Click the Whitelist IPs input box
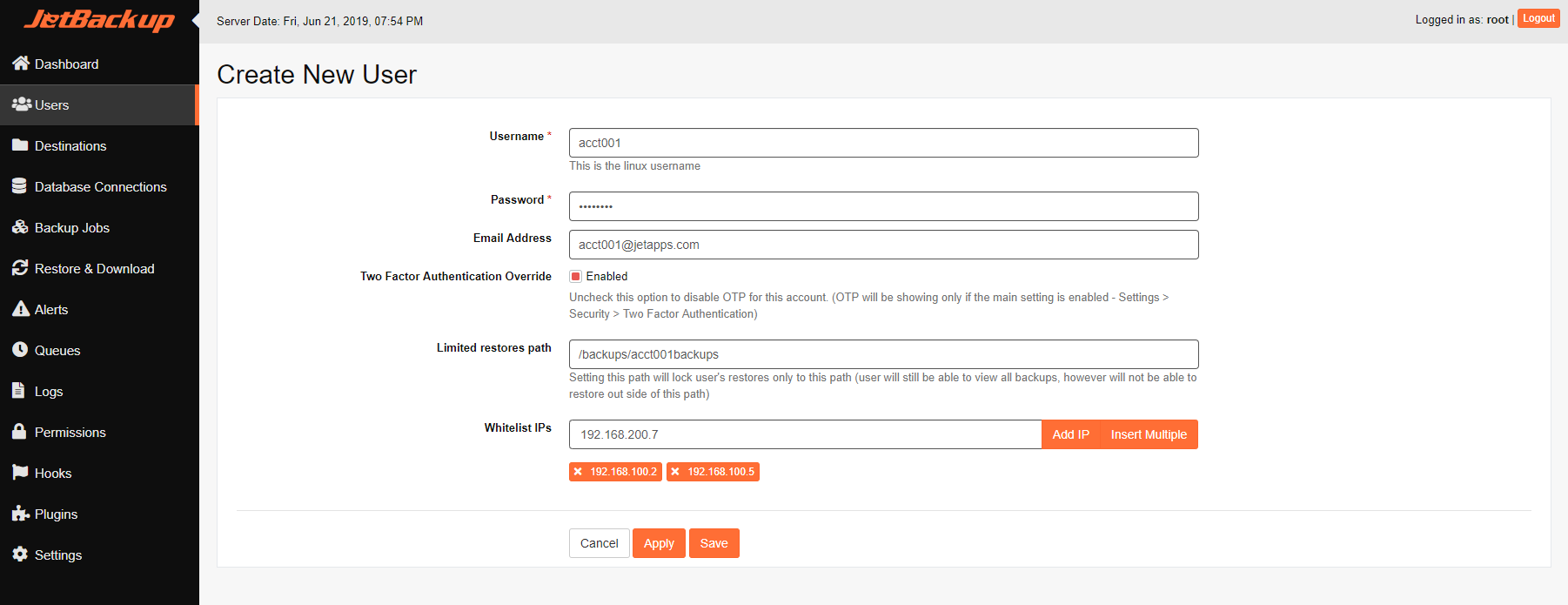The image size is (1568, 605). (805, 434)
